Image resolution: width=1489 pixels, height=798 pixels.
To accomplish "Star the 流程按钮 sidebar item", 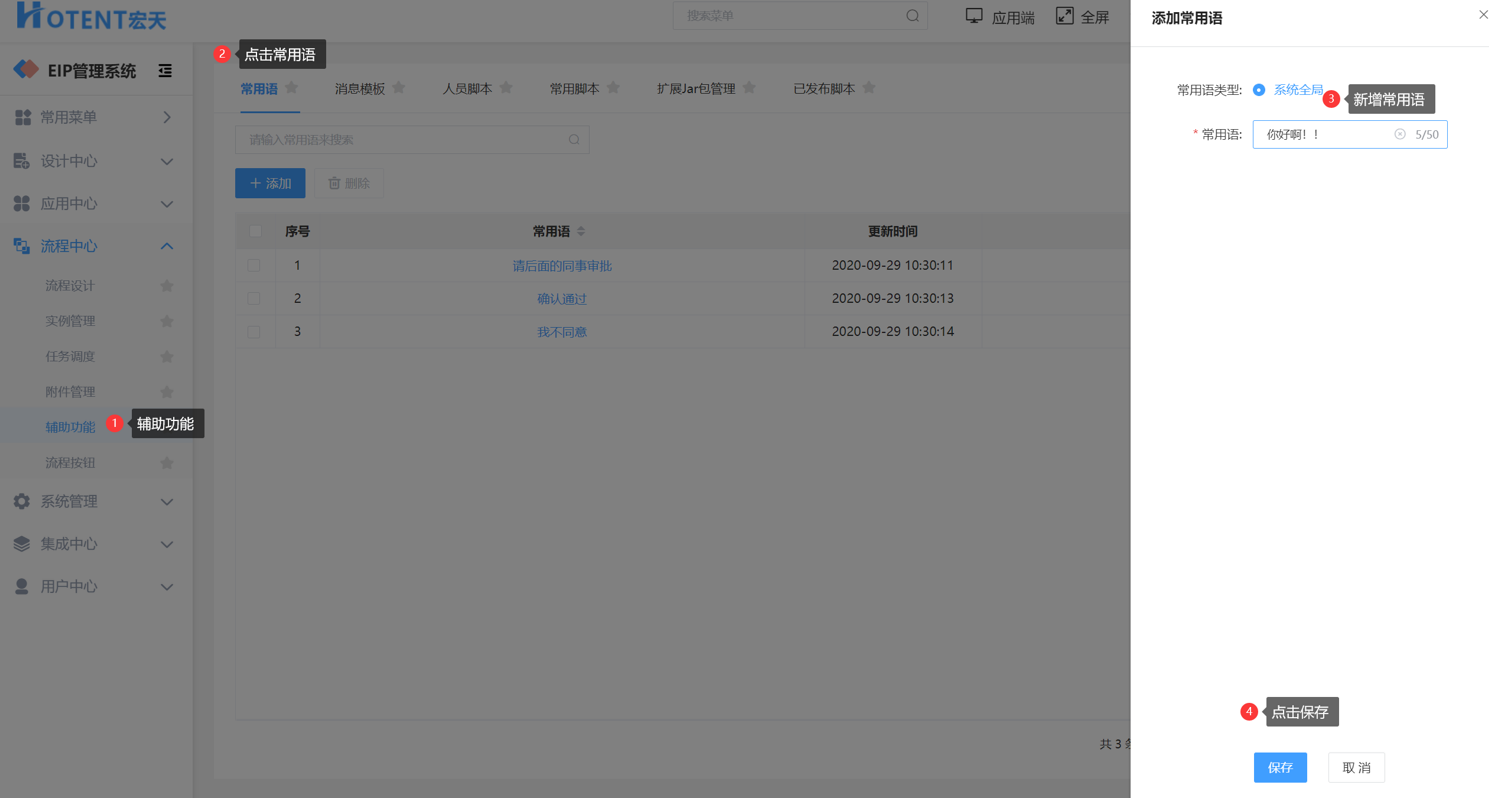I will click(x=167, y=463).
